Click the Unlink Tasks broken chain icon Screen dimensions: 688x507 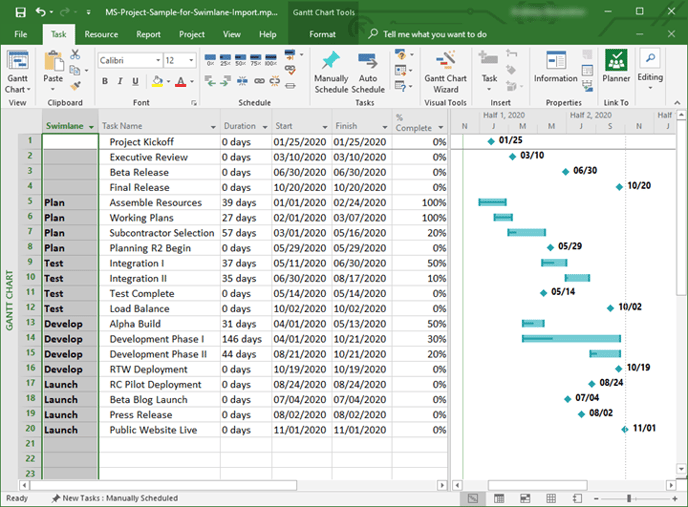click(x=275, y=81)
